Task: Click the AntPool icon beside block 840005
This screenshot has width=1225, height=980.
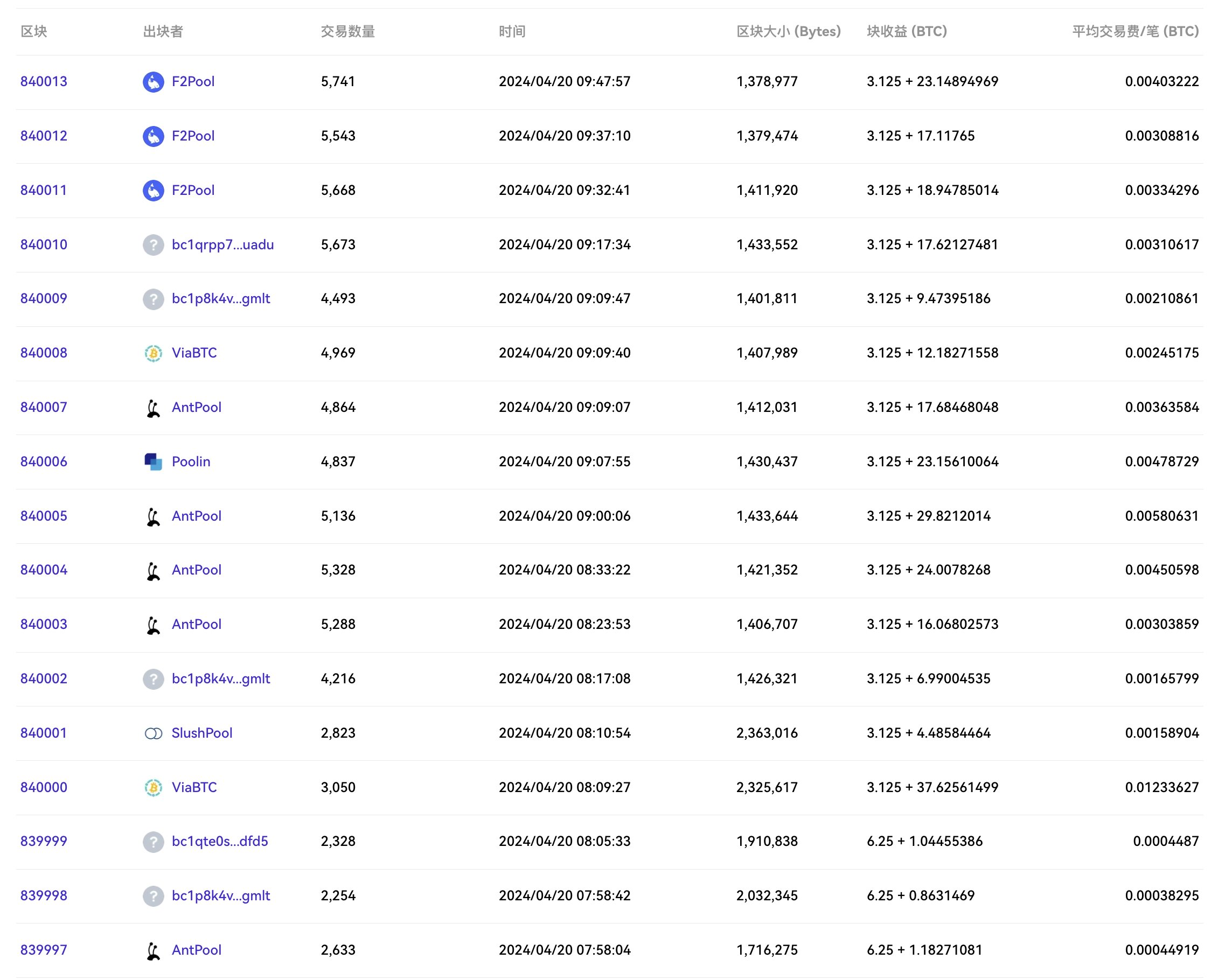Action: click(154, 515)
